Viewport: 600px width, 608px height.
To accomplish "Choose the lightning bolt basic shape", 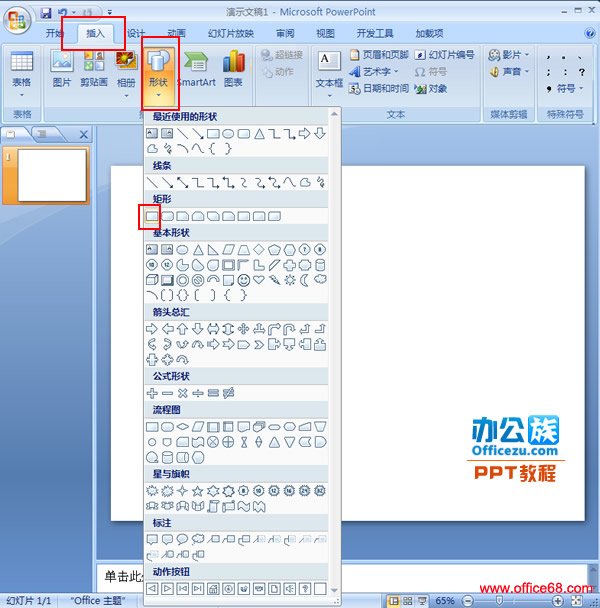I will pyautogui.click(x=274, y=280).
